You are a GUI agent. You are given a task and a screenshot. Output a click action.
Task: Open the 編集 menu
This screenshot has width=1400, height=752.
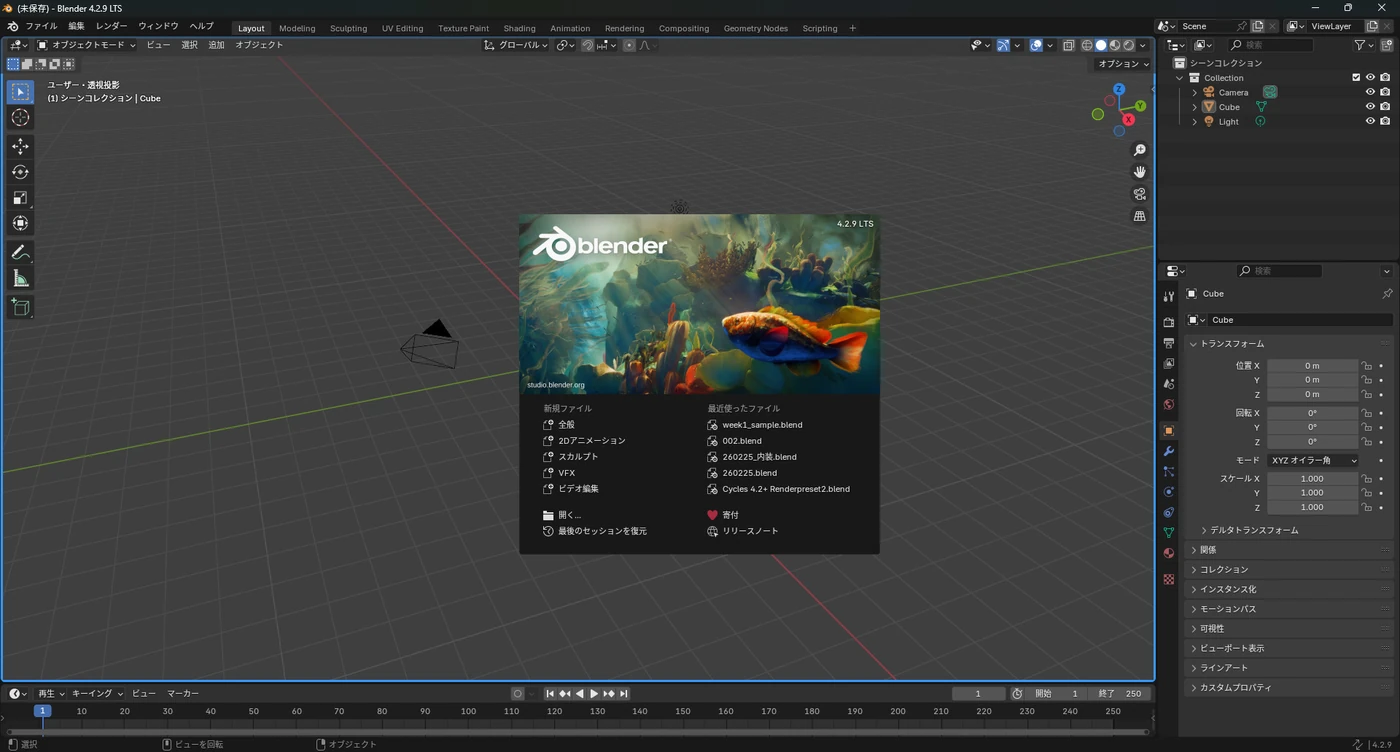point(76,26)
